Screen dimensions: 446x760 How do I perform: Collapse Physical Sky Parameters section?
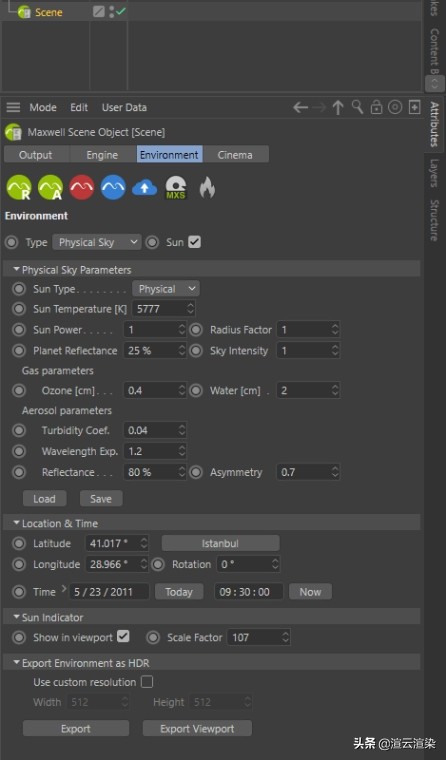pyautogui.click(x=16, y=269)
